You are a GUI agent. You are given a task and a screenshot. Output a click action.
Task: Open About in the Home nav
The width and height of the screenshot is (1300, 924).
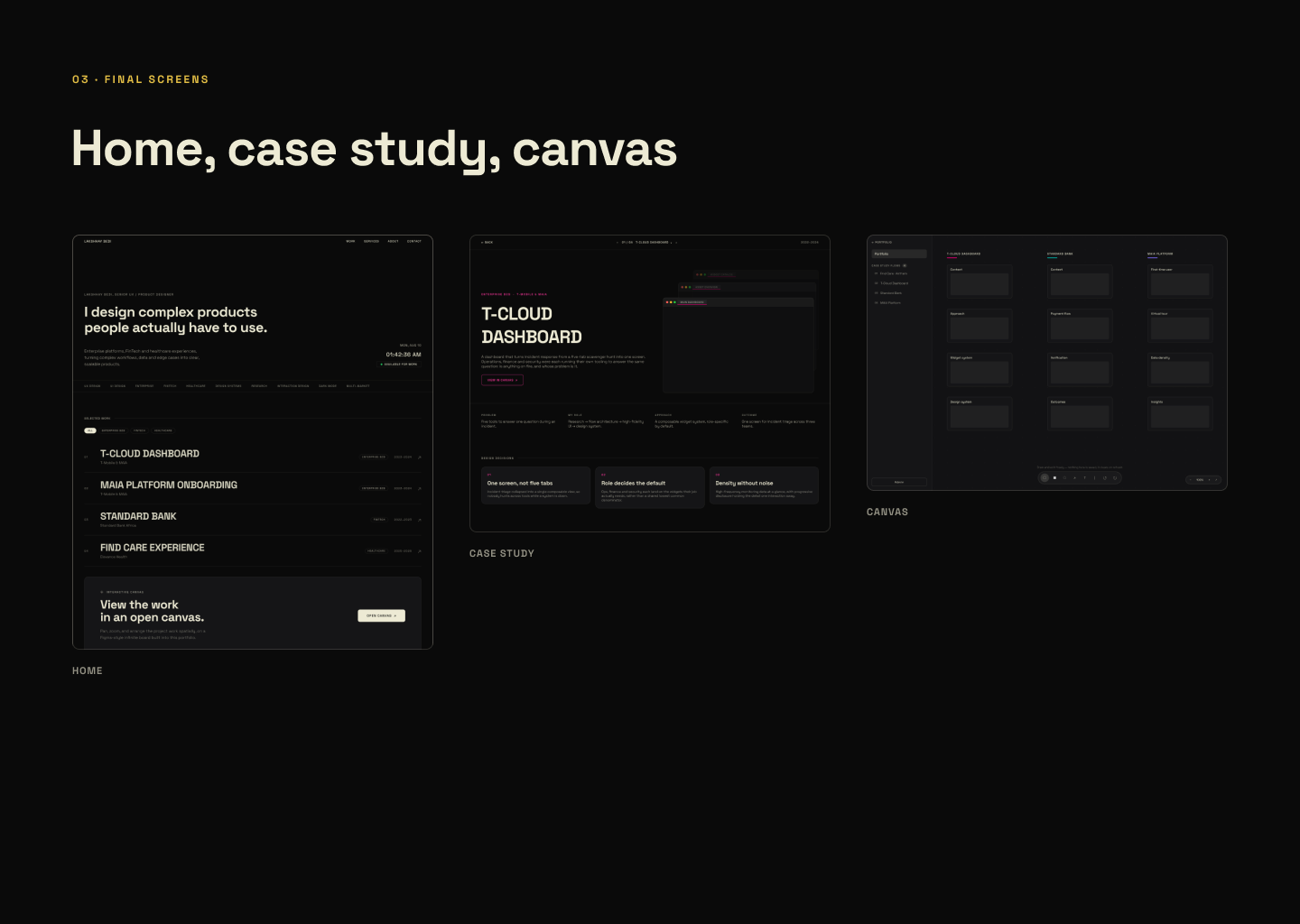393,241
